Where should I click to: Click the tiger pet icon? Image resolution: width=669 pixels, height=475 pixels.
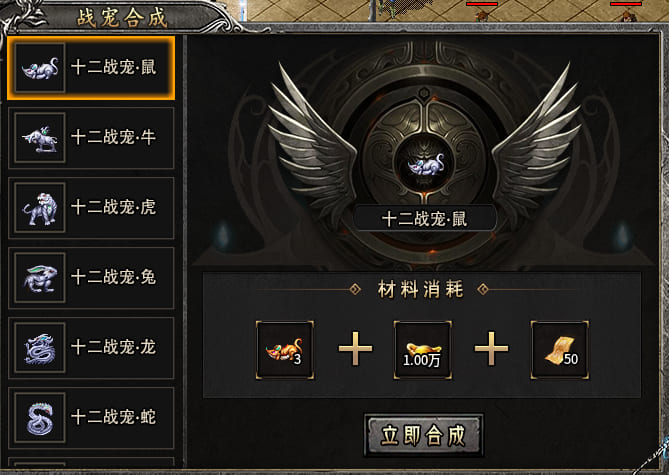click(40, 208)
